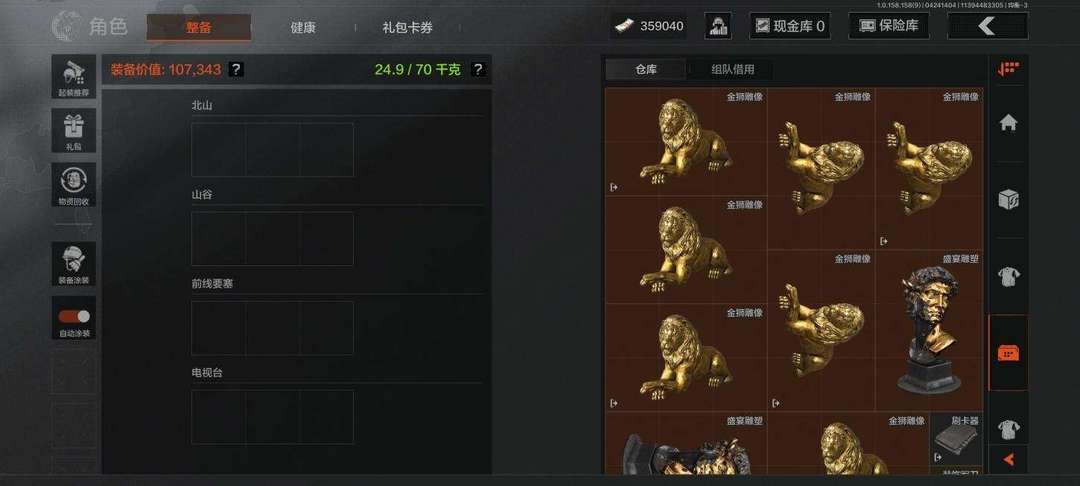The height and width of the screenshot is (486, 1080).
Task: Open the 保险库 button
Action: 889,26
